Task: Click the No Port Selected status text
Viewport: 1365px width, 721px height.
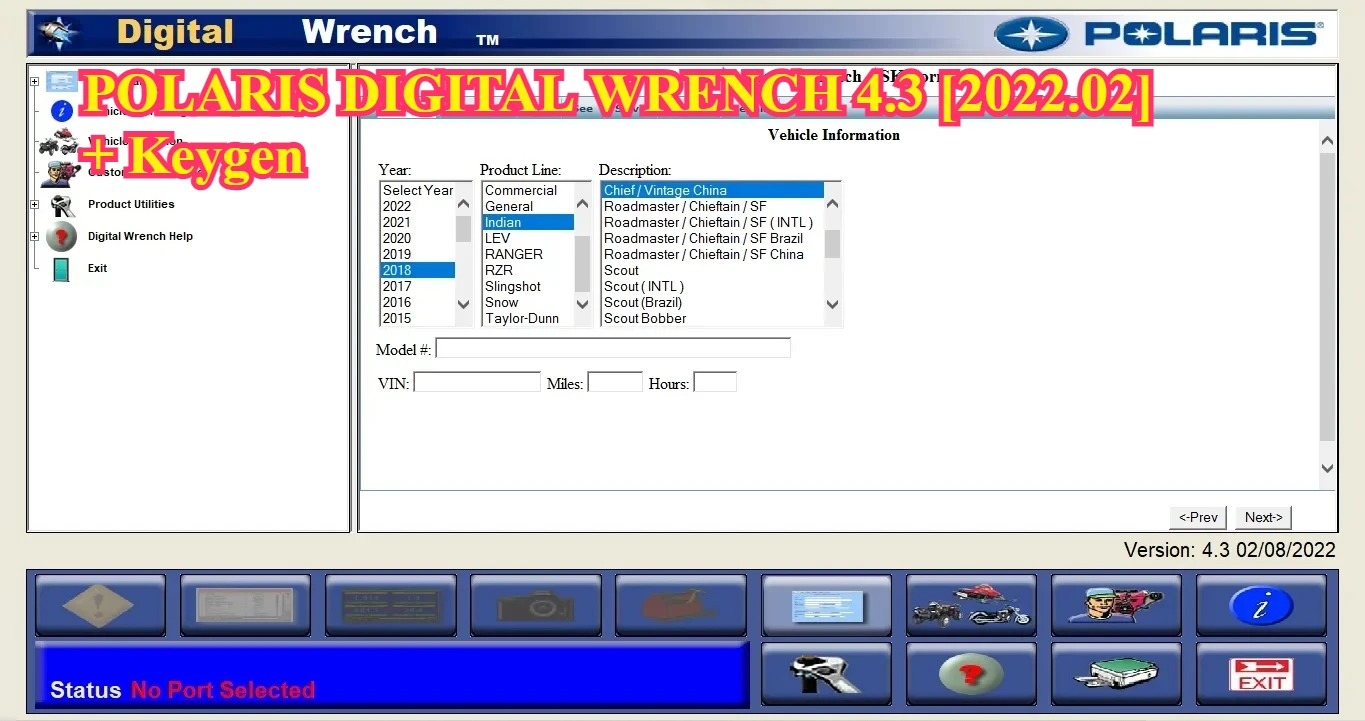Action: pos(223,690)
